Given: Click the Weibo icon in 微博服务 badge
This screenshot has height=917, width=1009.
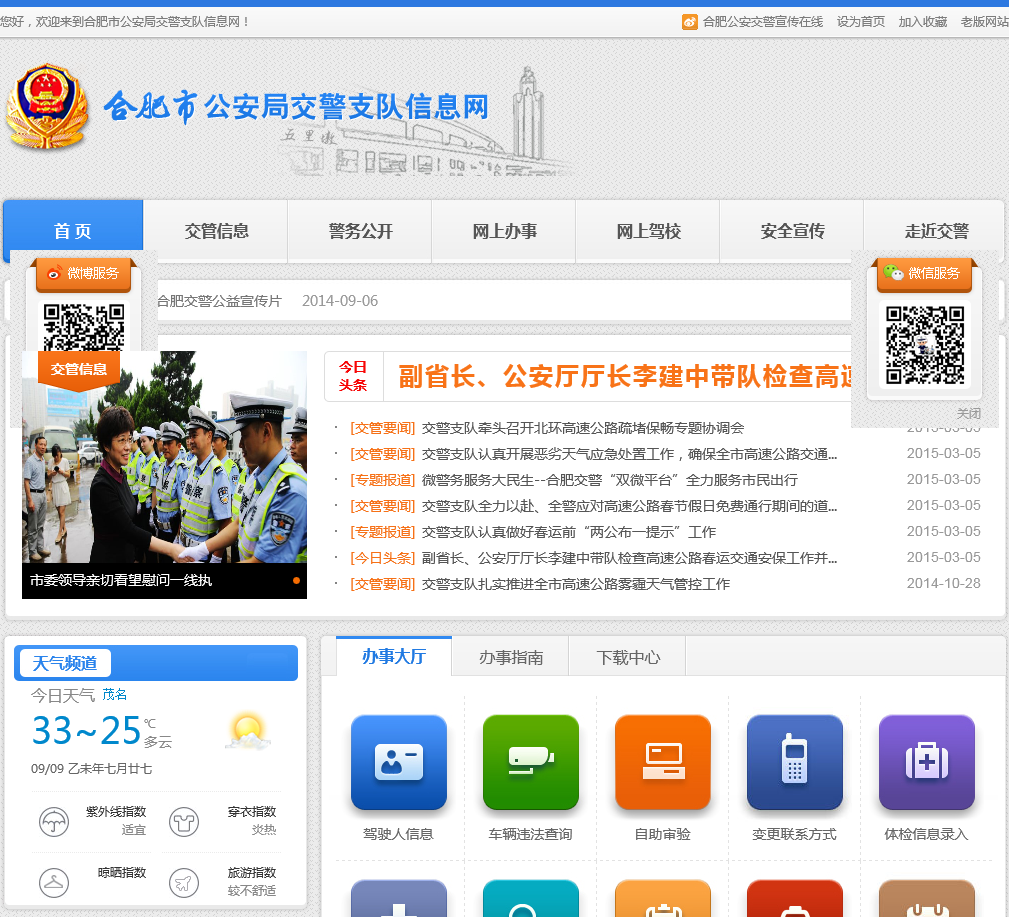Looking at the screenshot, I should pos(55,273).
